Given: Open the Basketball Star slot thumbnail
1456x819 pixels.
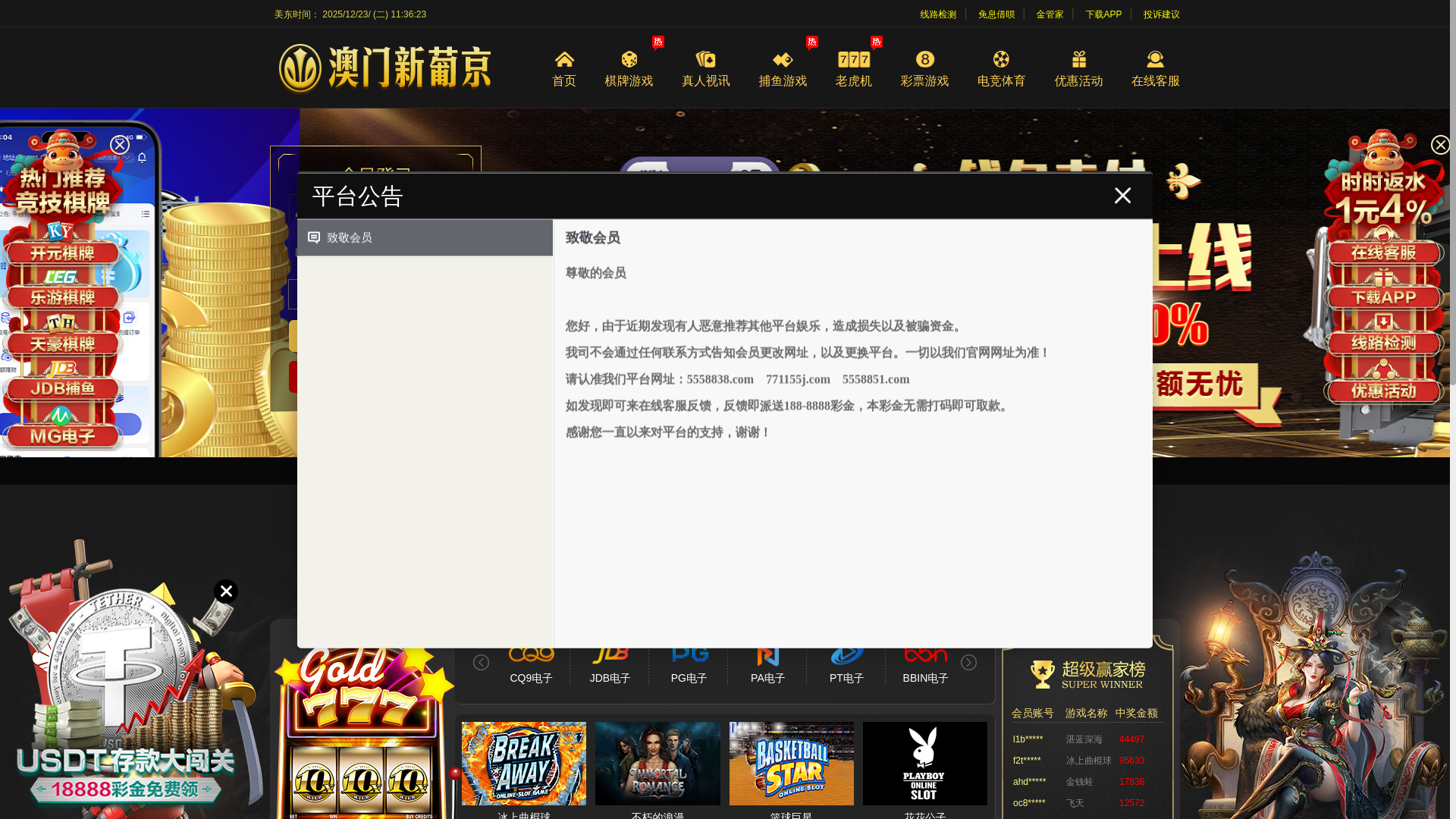Looking at the screenshot, I should point(792,764).
